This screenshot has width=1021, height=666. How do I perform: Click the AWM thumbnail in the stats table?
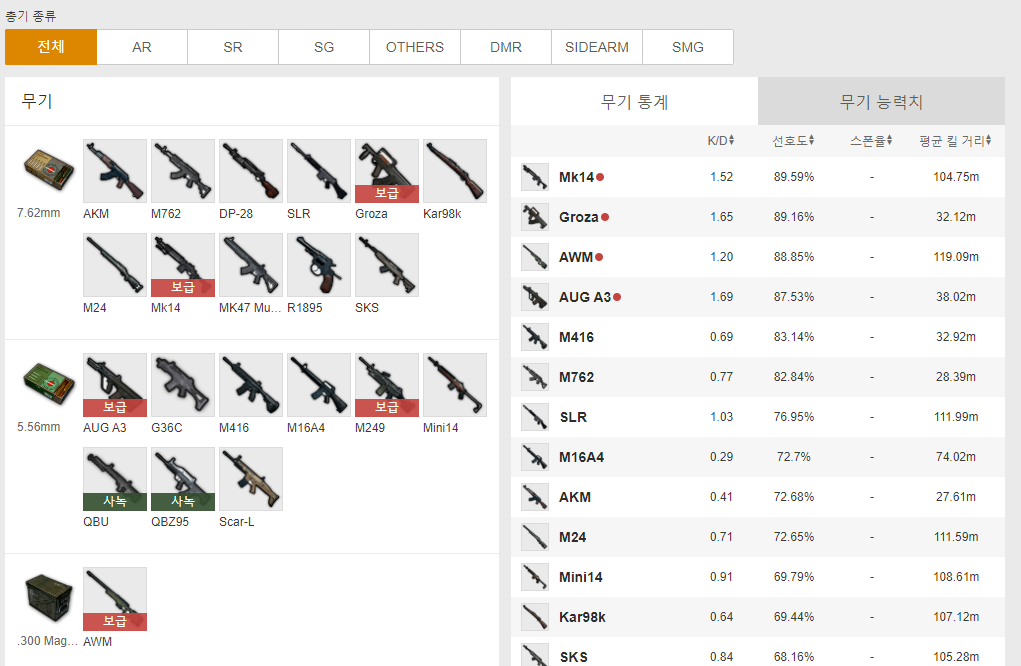pyautogui.click(x=535, y=257)
